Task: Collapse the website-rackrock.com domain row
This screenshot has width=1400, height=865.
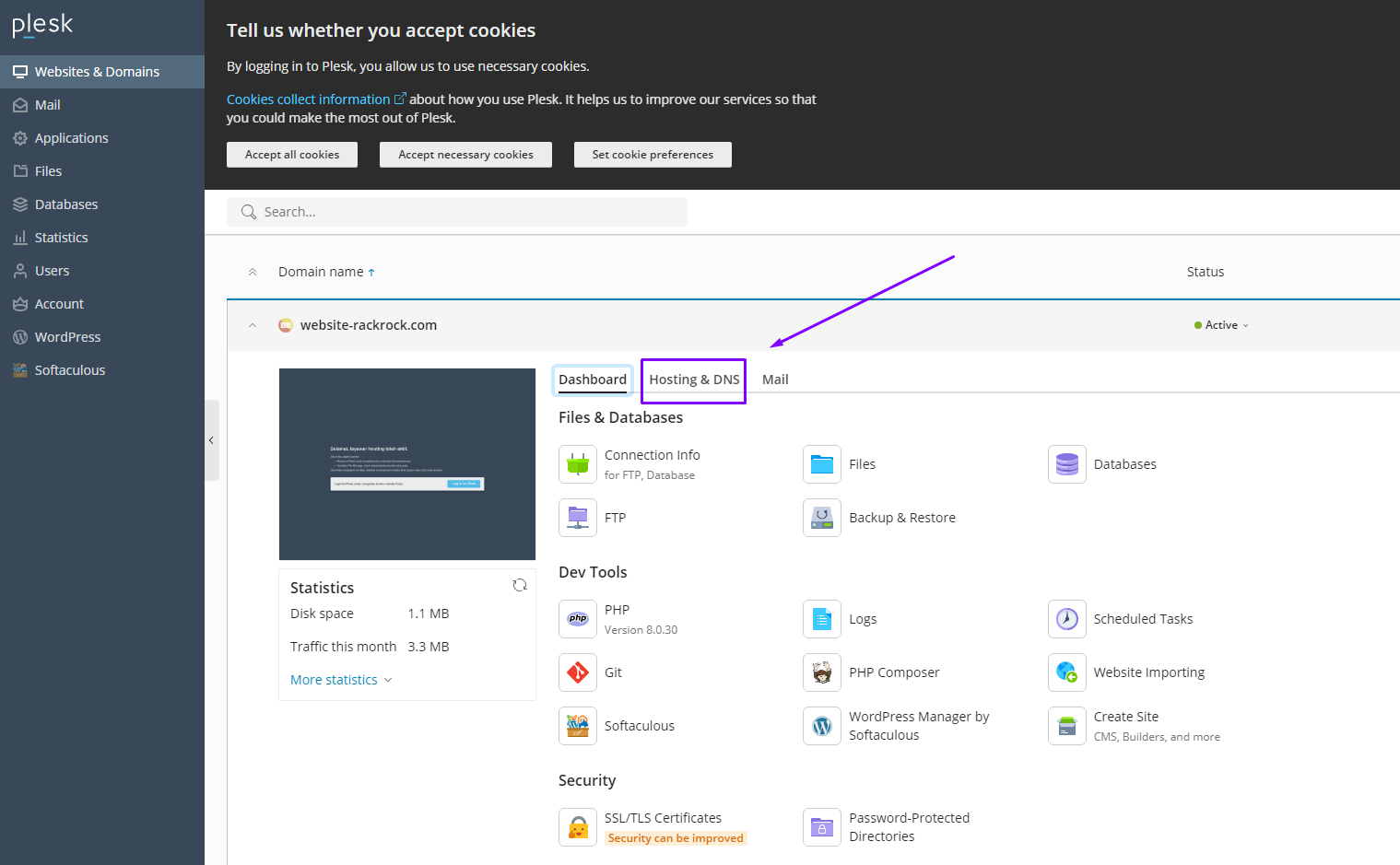Action: tap(253, 325)
